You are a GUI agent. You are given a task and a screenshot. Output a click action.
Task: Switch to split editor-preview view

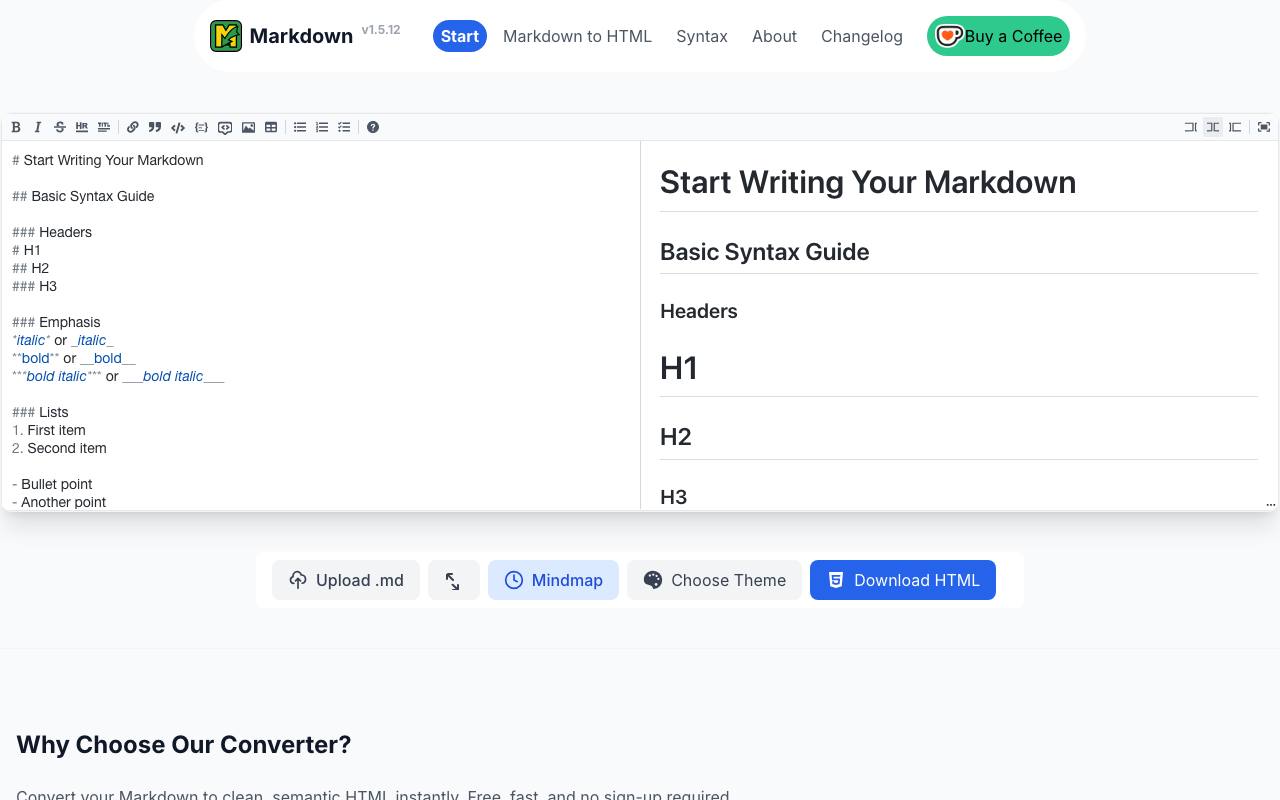[1212, 127]
